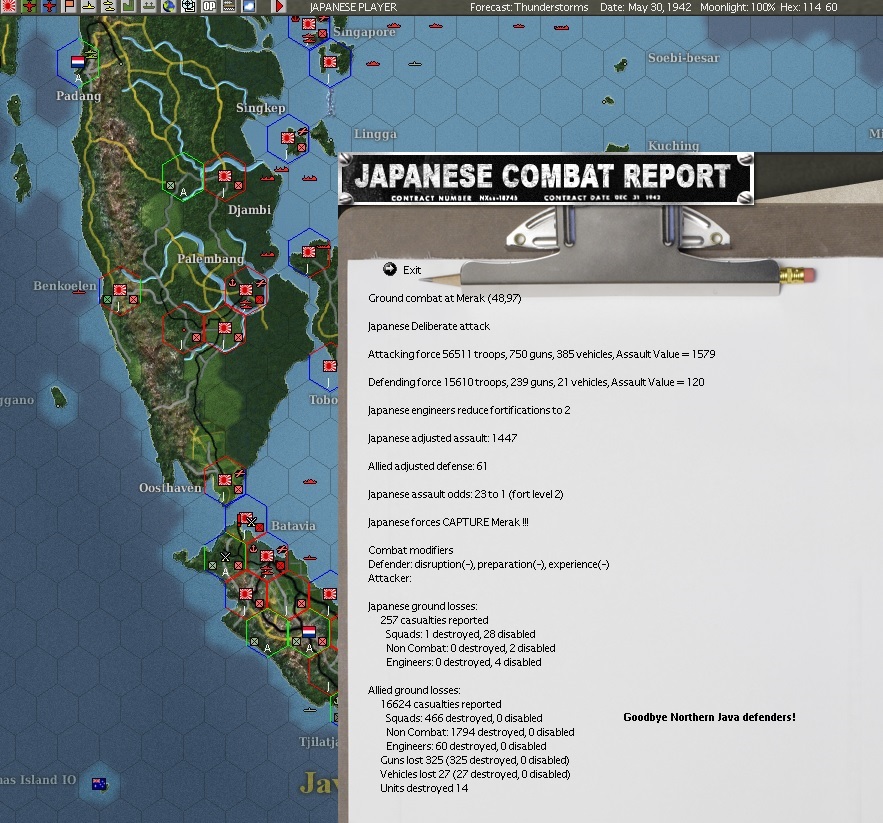Click 'Japanese Deliberate attack' line
This screenshot has height=823, width=883.
[x=429, y=326]
